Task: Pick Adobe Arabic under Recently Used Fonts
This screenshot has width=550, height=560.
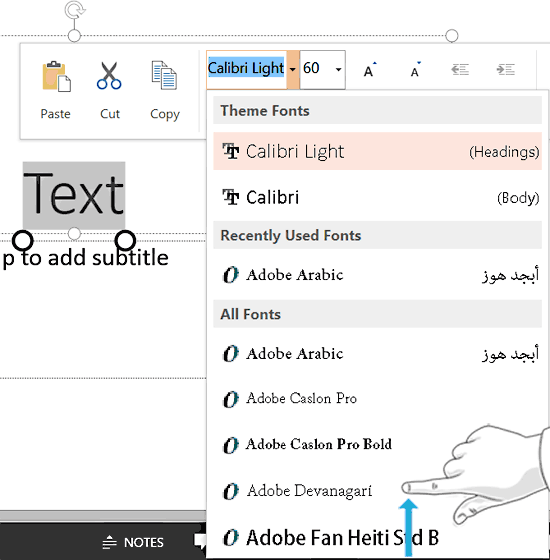Action: click(378, 275)
